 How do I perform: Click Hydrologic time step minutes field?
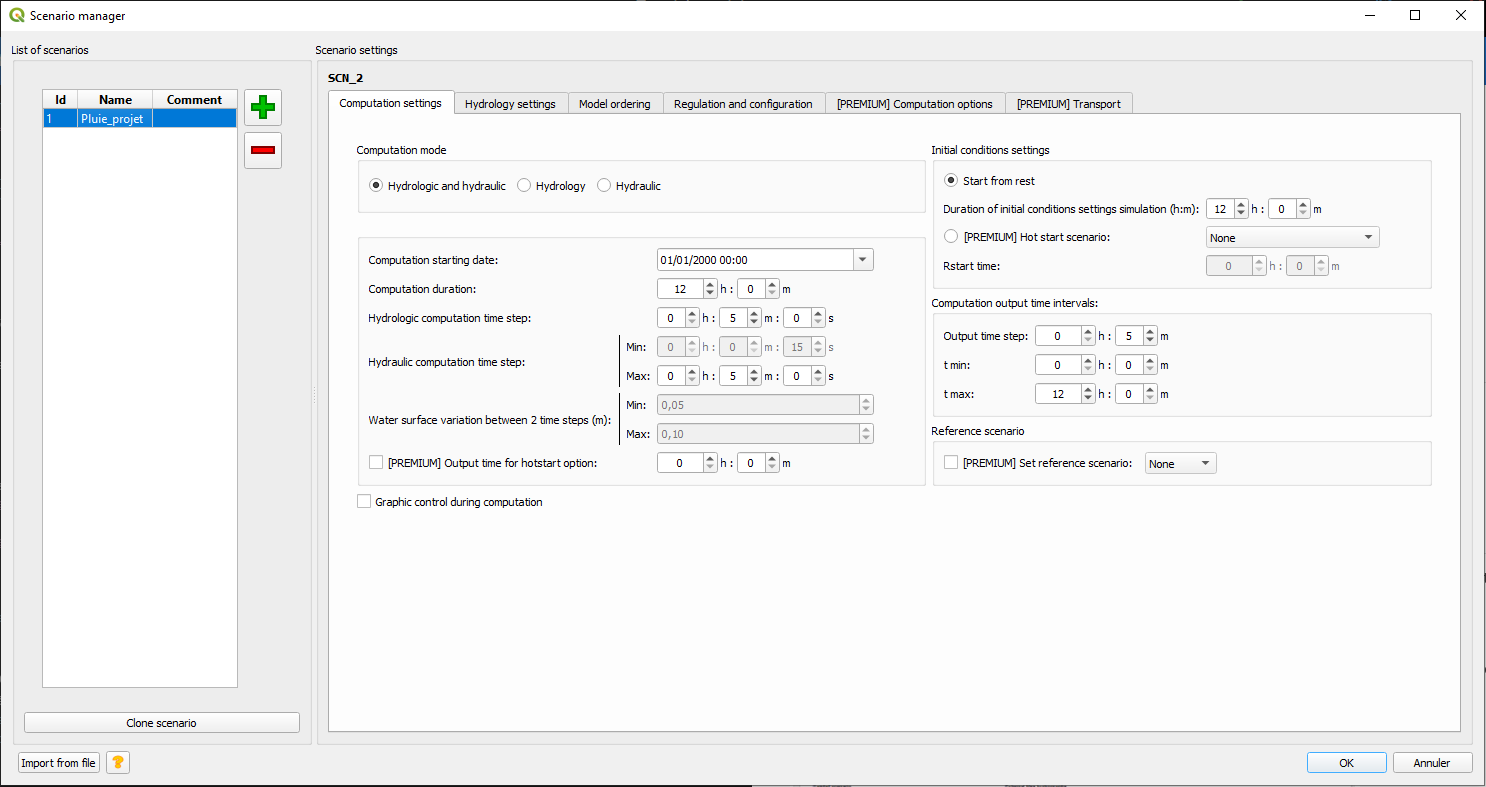click(732, 318)
